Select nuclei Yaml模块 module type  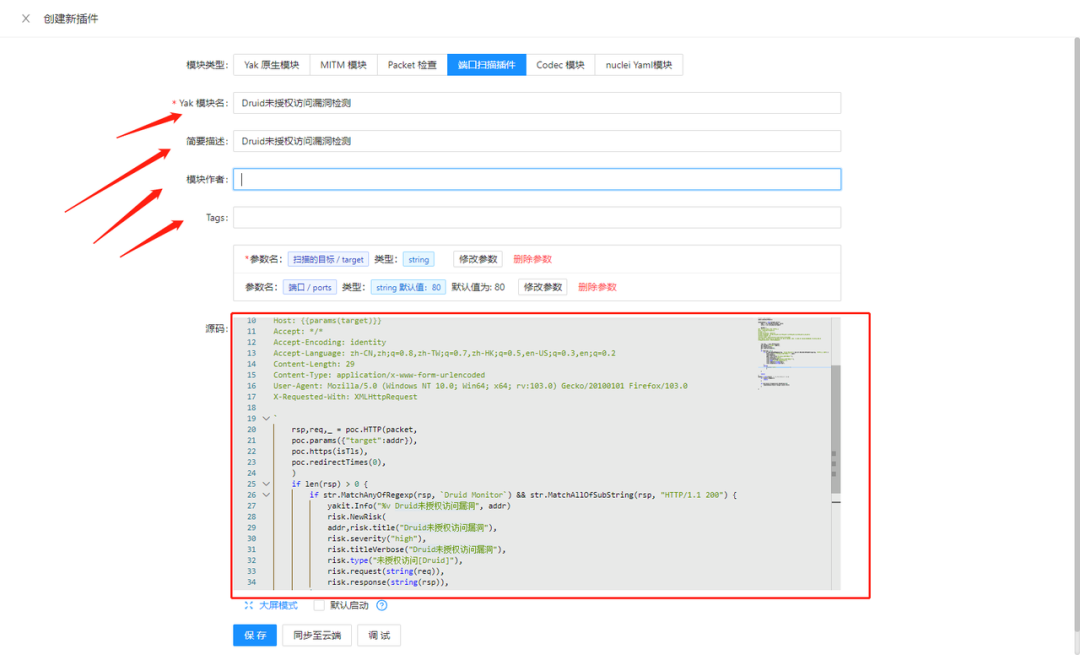tap(638, 65)
